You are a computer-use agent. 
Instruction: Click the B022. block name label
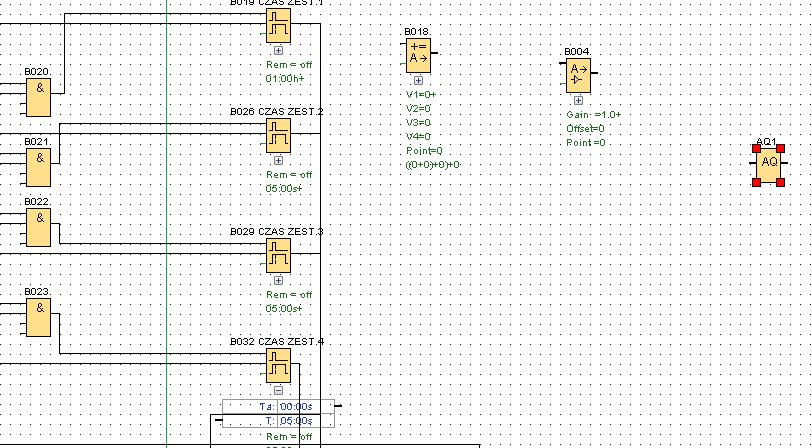pos(38,201)
